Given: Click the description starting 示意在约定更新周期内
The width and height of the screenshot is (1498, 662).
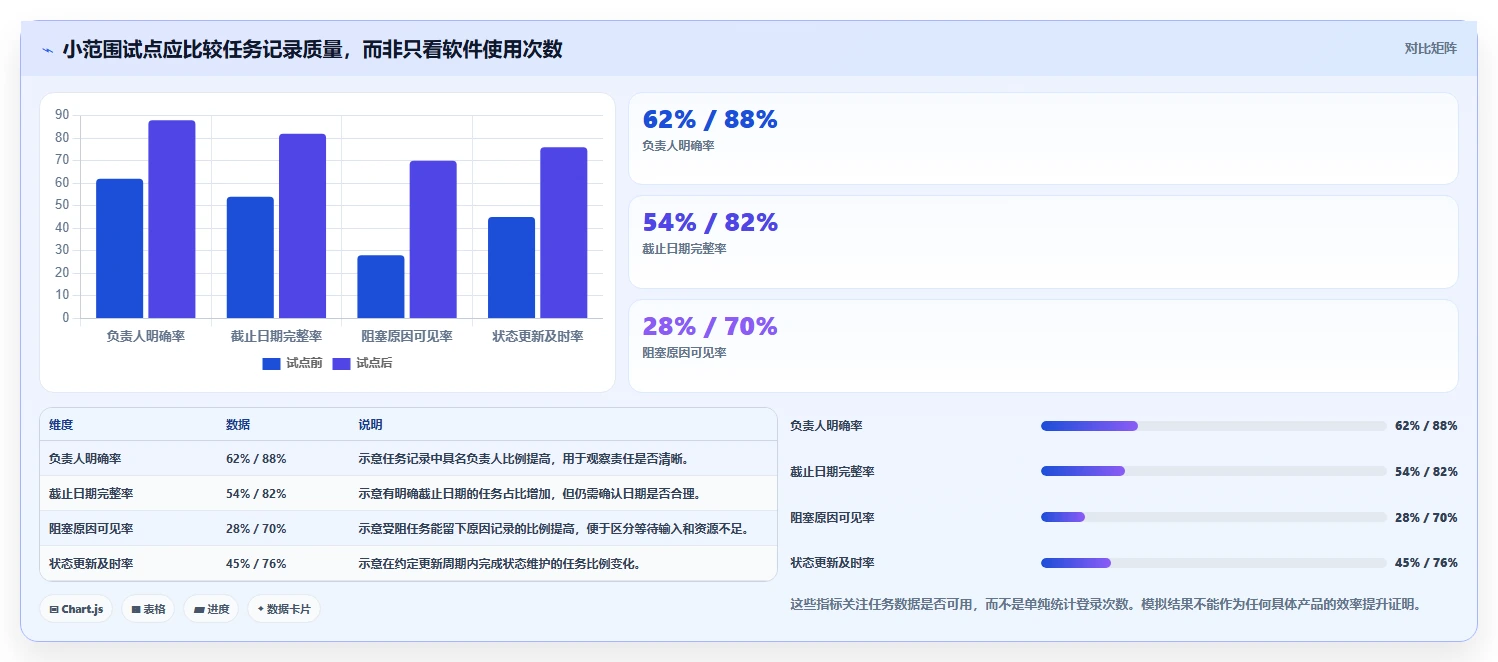Looking at the screenshot, I should [x=499, y=564].
